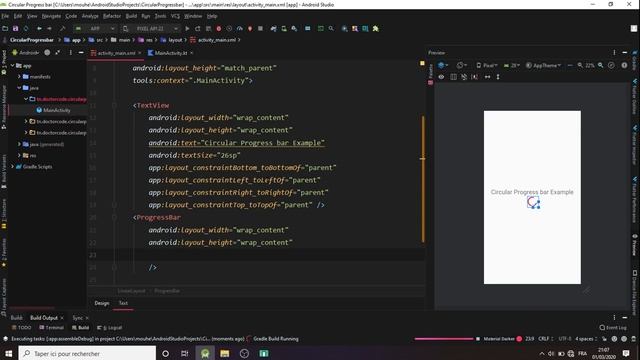This screenshot has width=640, height=360.
Task: Expand the manifests folder
Action: 19,77
